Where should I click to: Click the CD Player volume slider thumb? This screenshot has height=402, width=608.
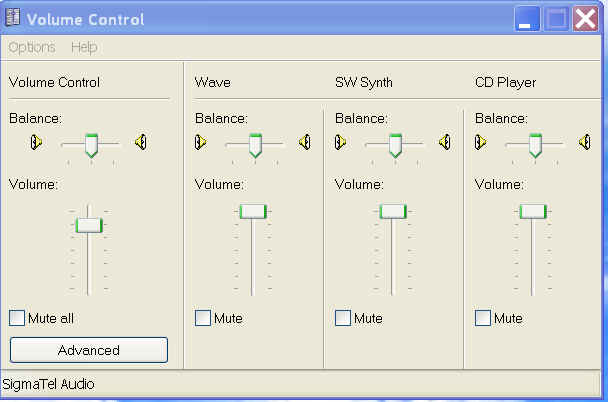[x=533, y=210]
